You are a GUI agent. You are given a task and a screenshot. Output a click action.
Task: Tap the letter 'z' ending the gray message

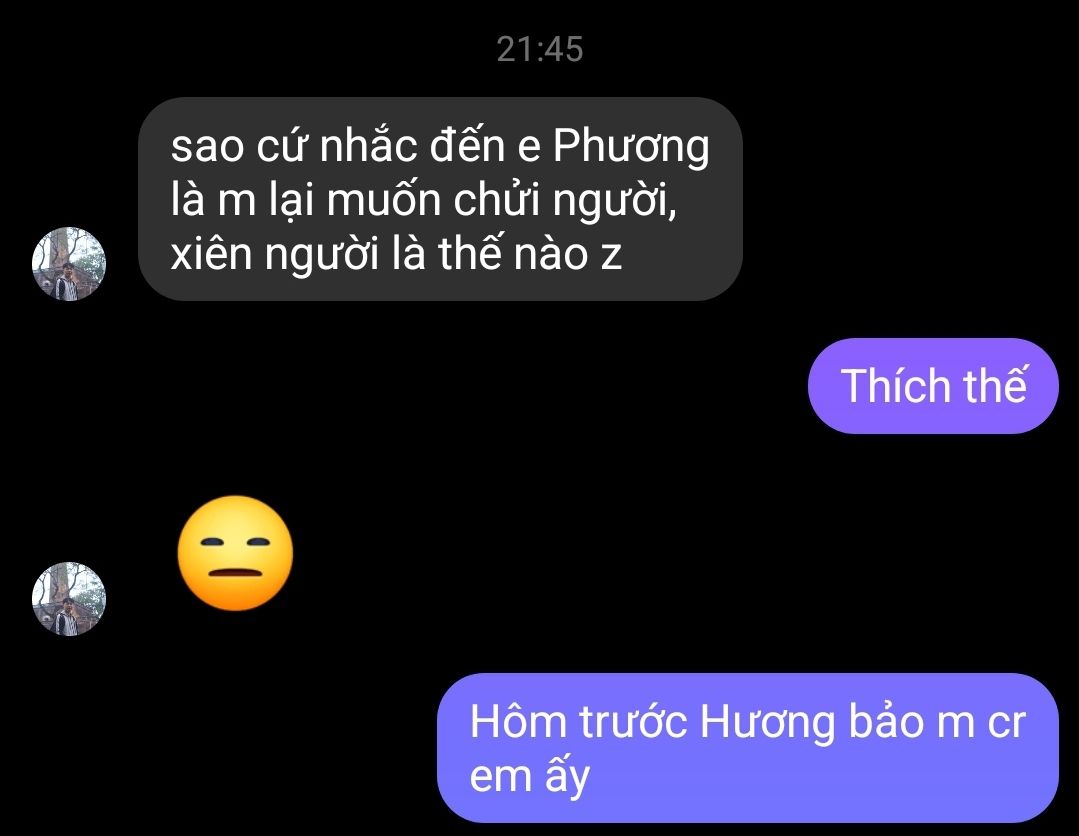612,256
